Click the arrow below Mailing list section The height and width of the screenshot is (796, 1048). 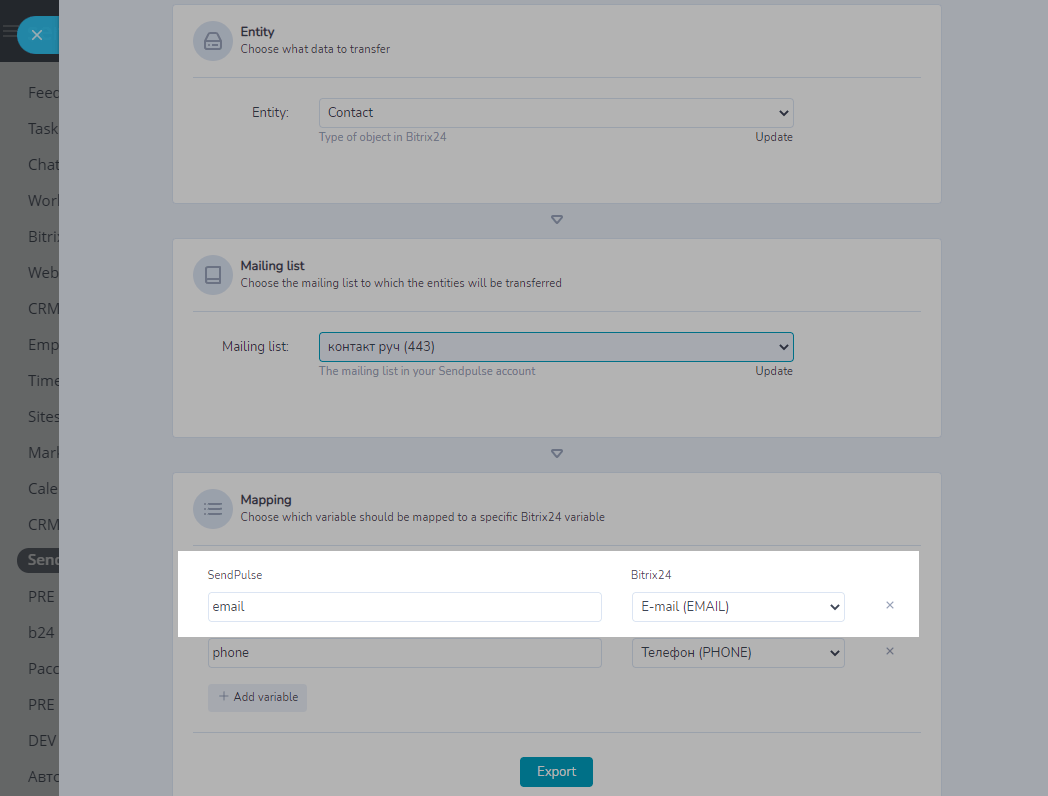(557, 454)
